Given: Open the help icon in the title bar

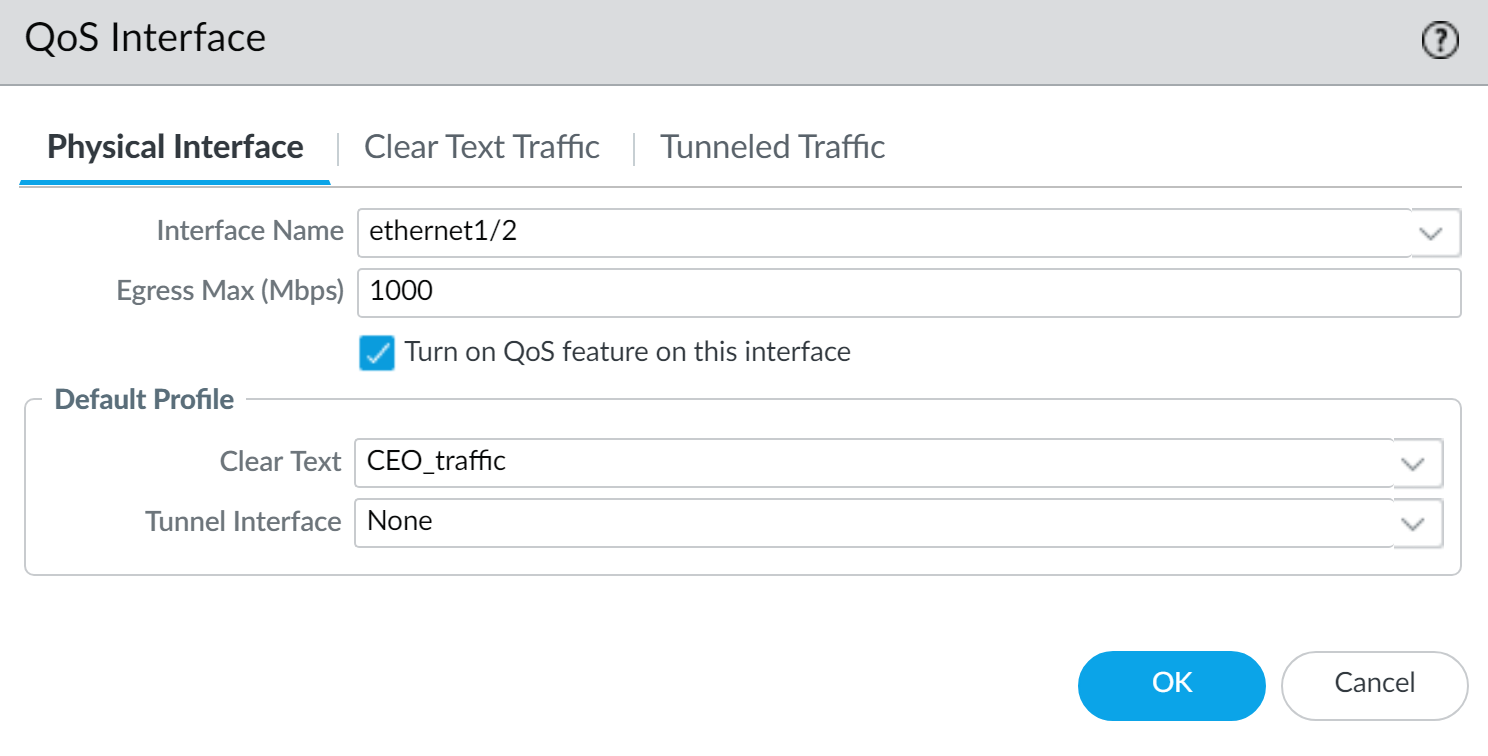Looking at the screenshot, I should (1439, 40).
